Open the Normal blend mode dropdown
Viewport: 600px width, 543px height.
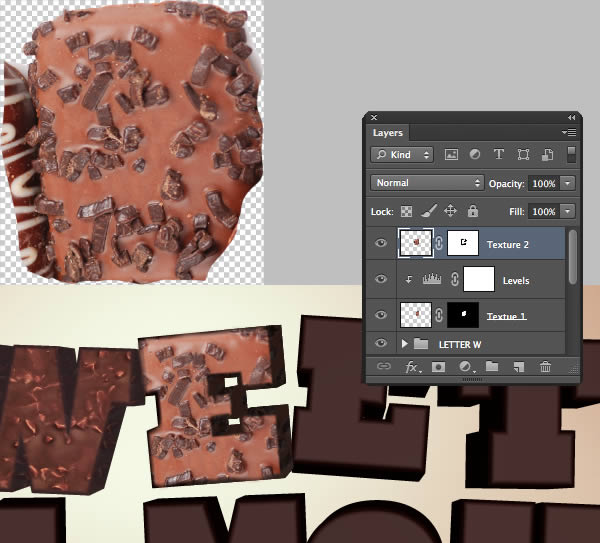[427, 183]
